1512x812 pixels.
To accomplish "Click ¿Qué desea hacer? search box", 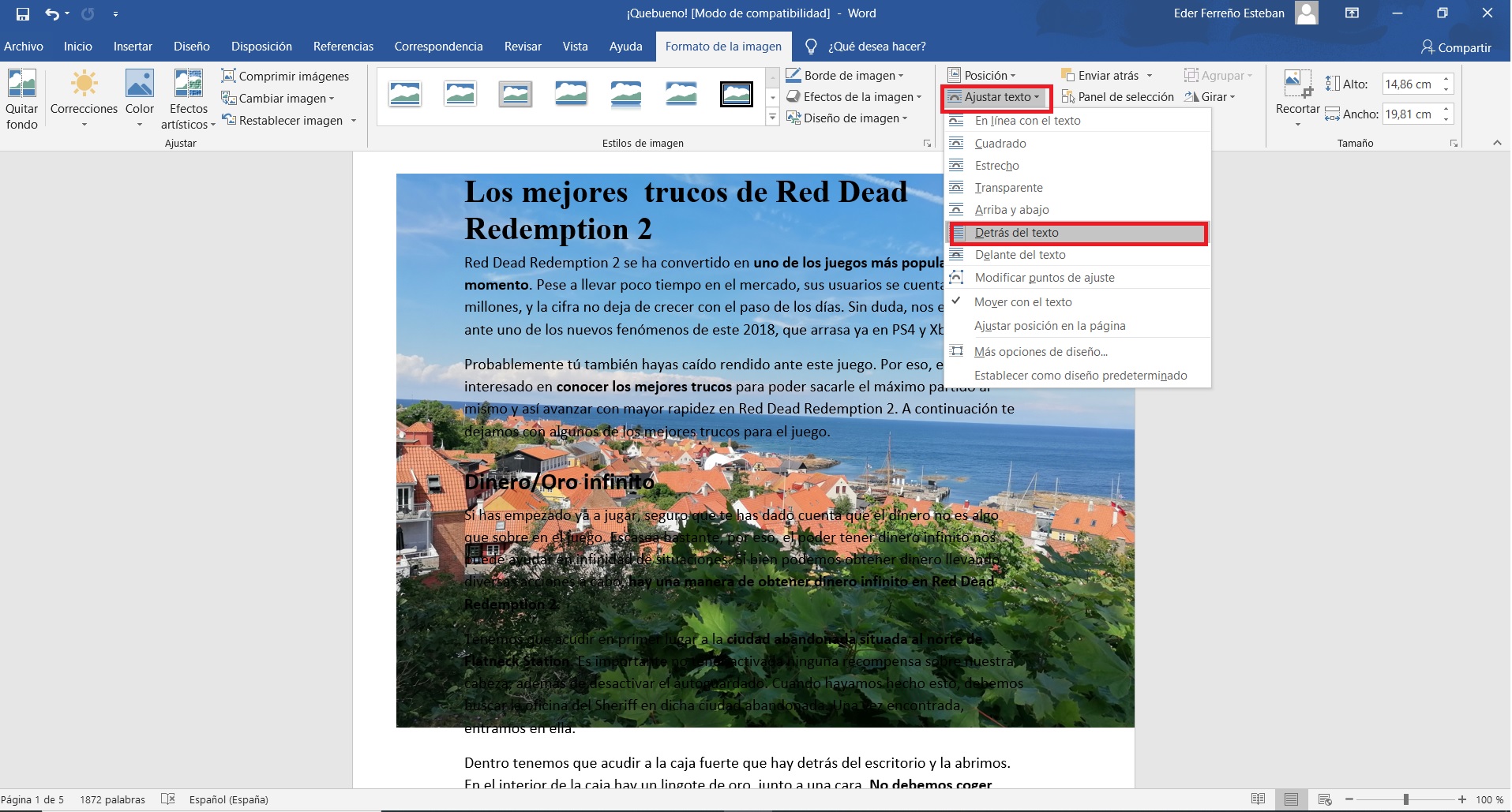I will point(867,47).
